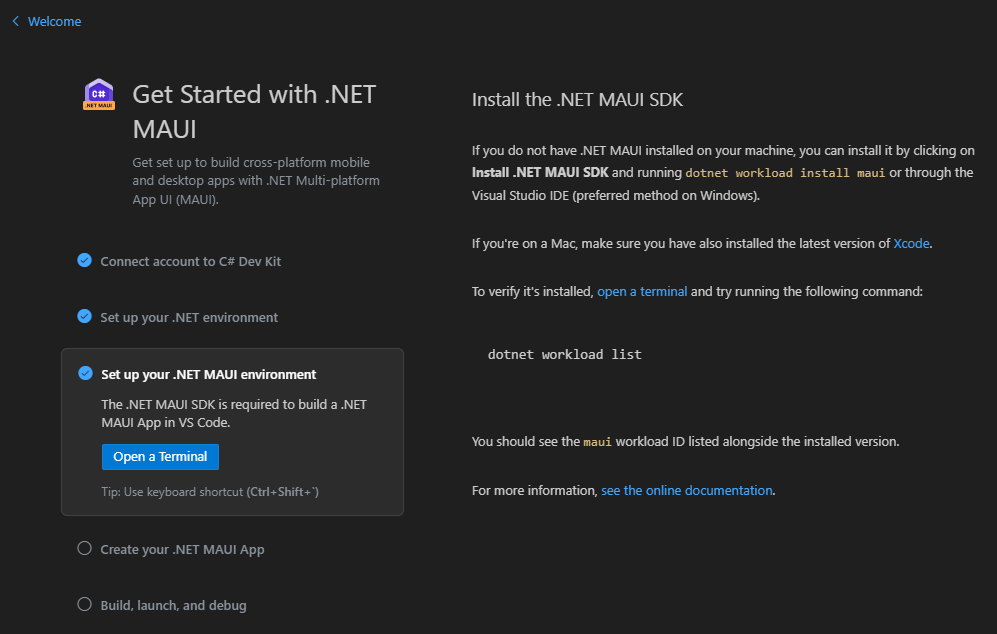Open the Connect account to C# Dev Kit step
This screenshot has height=634, width=997.
click(x=189, y=260)
